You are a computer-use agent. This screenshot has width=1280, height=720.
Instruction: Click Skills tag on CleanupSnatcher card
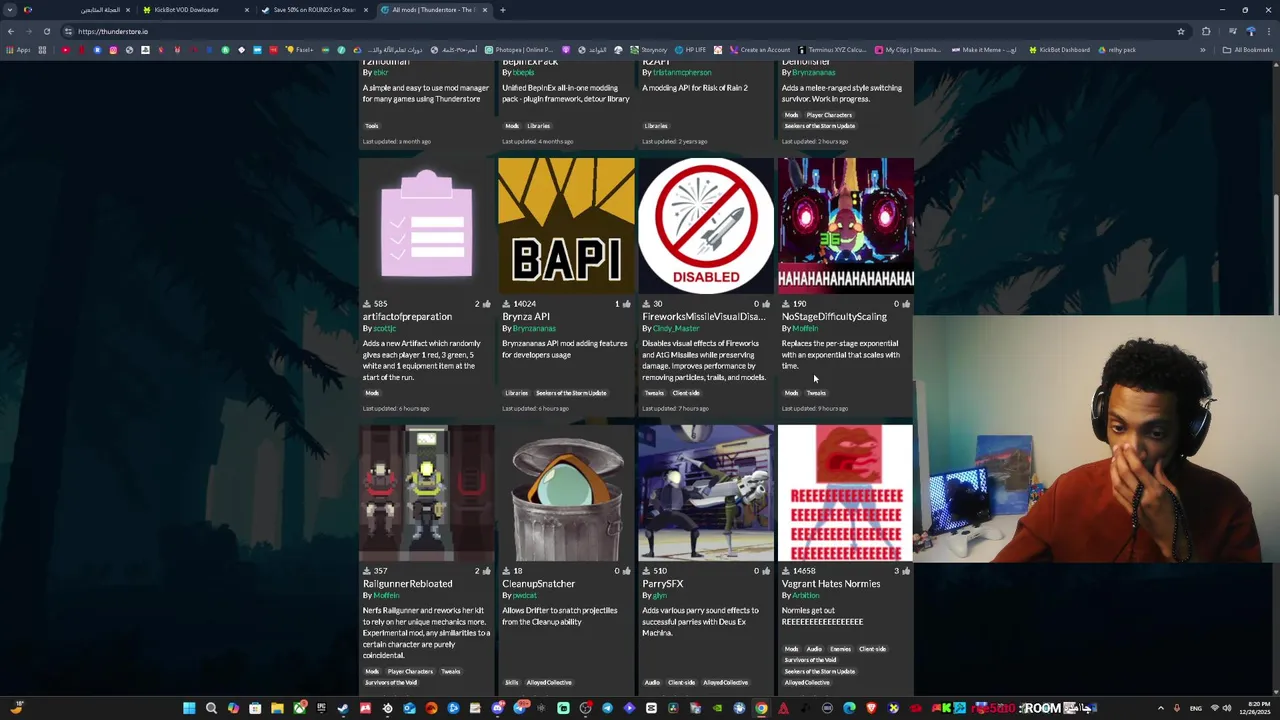tap(511, 683)
